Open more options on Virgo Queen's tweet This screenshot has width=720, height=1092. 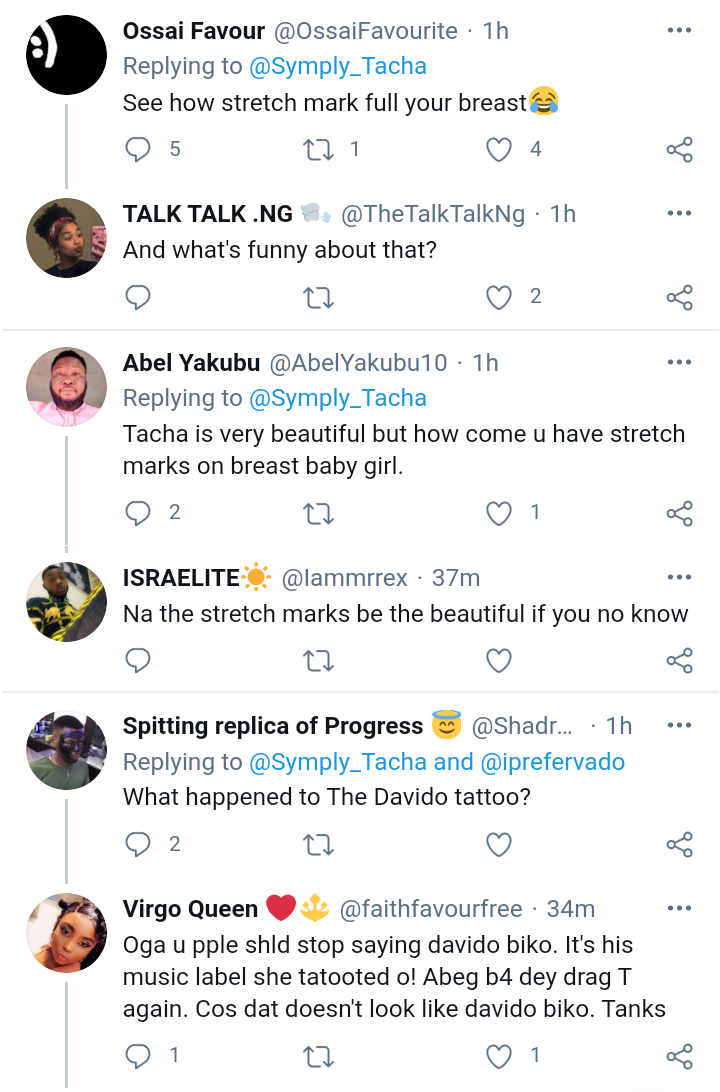point(679,908)
